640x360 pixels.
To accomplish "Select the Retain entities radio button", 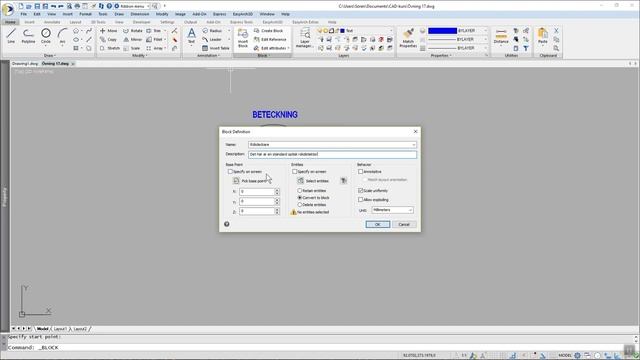I will pos(300,191).
